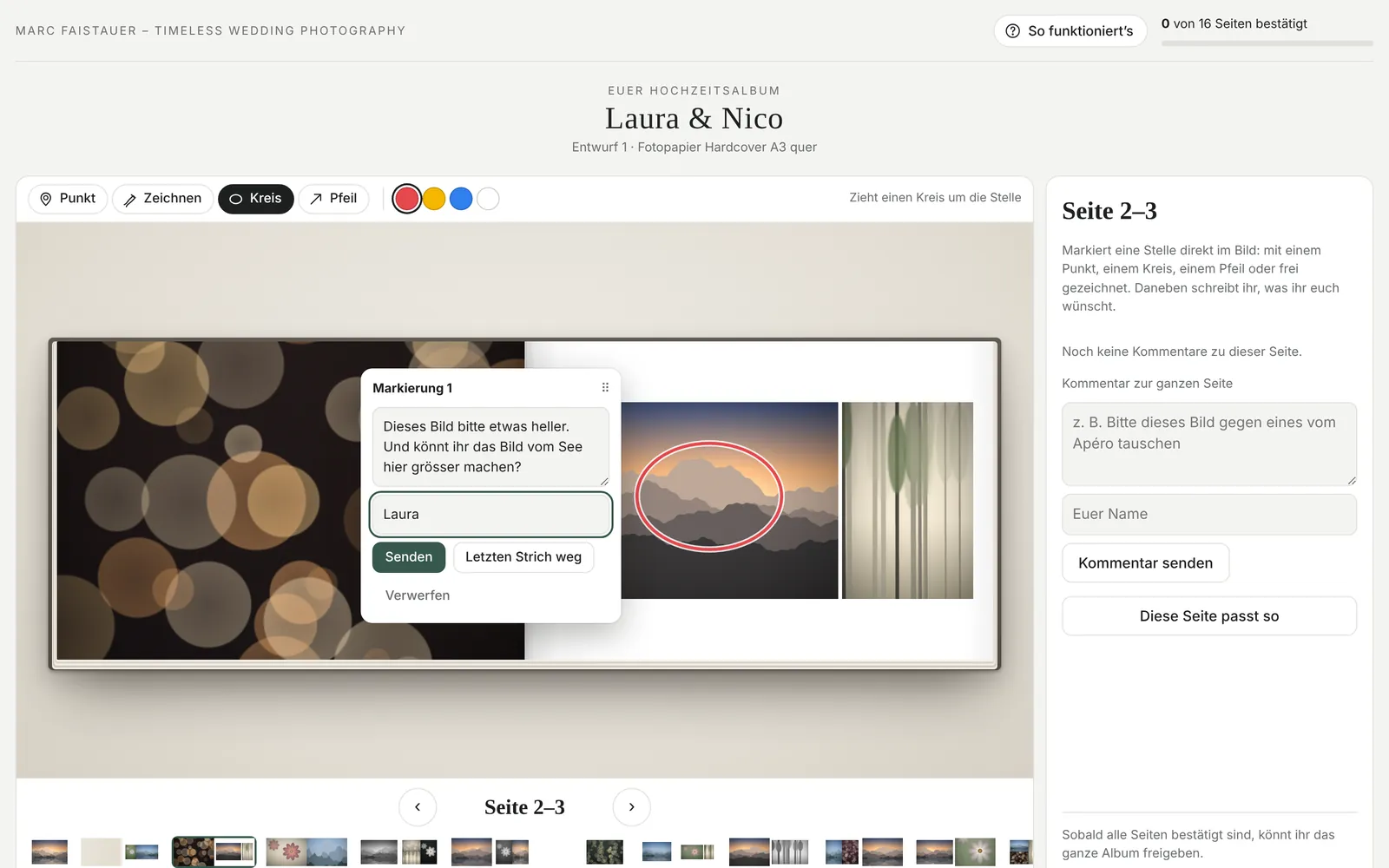Open the So funktioniert's help

tap(1070, 31)
